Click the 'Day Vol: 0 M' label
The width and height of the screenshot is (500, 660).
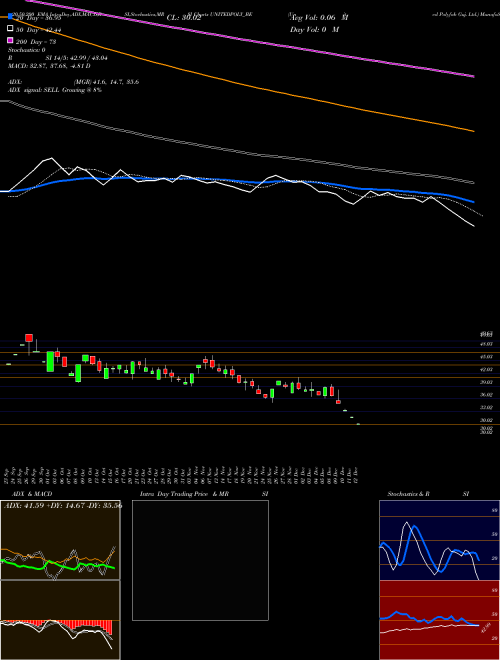point(314,30)
